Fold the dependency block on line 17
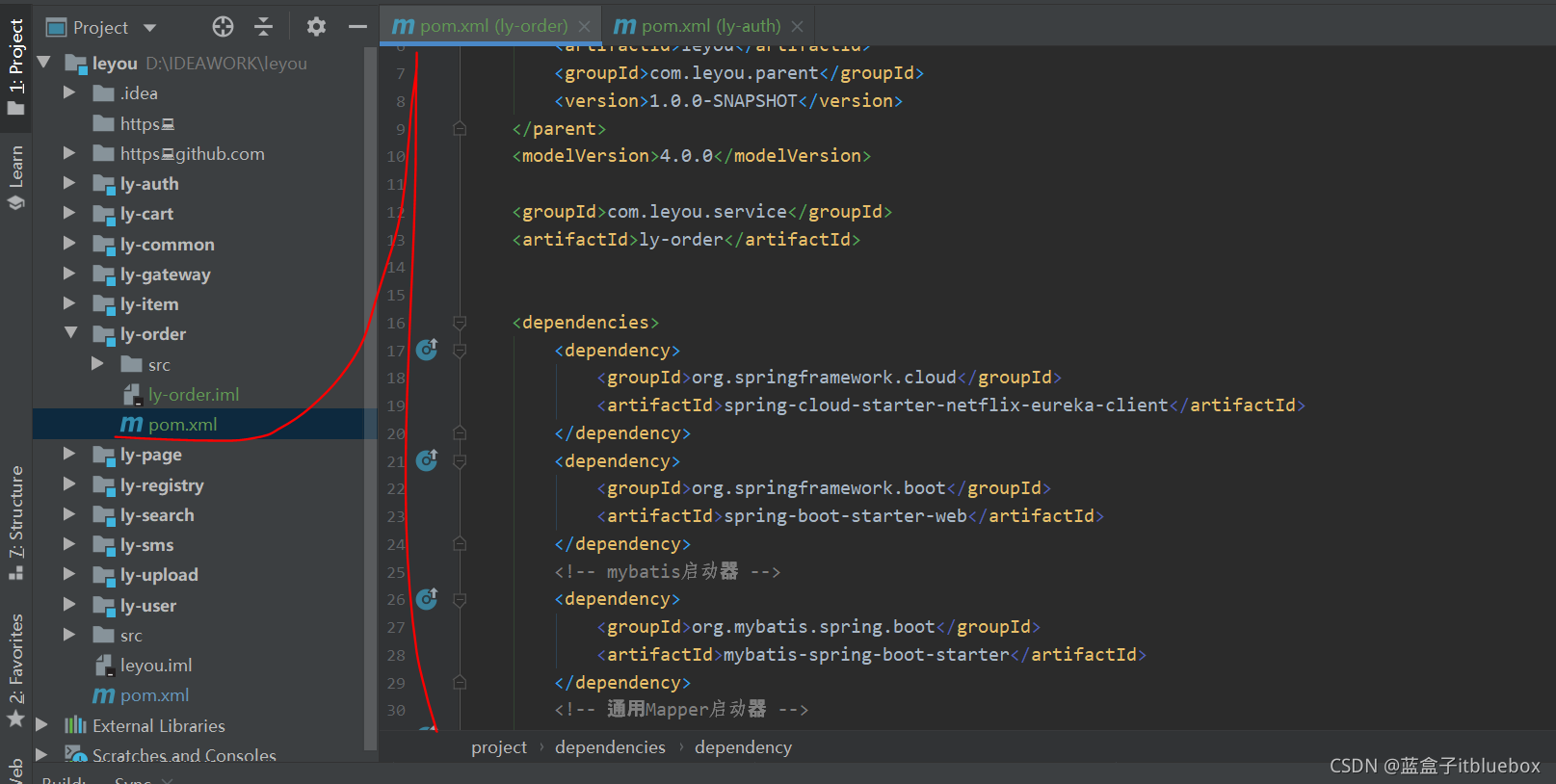 click(460, 351)
